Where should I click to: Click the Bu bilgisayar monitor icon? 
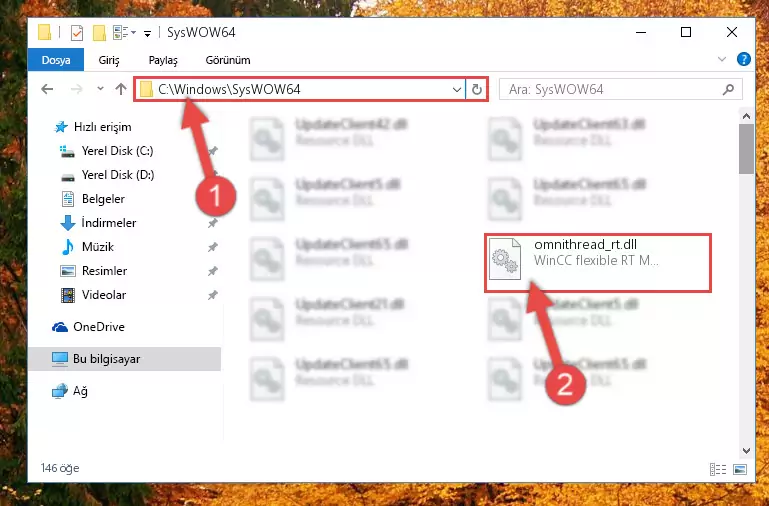pyautogui.click(x=60, y=359)
